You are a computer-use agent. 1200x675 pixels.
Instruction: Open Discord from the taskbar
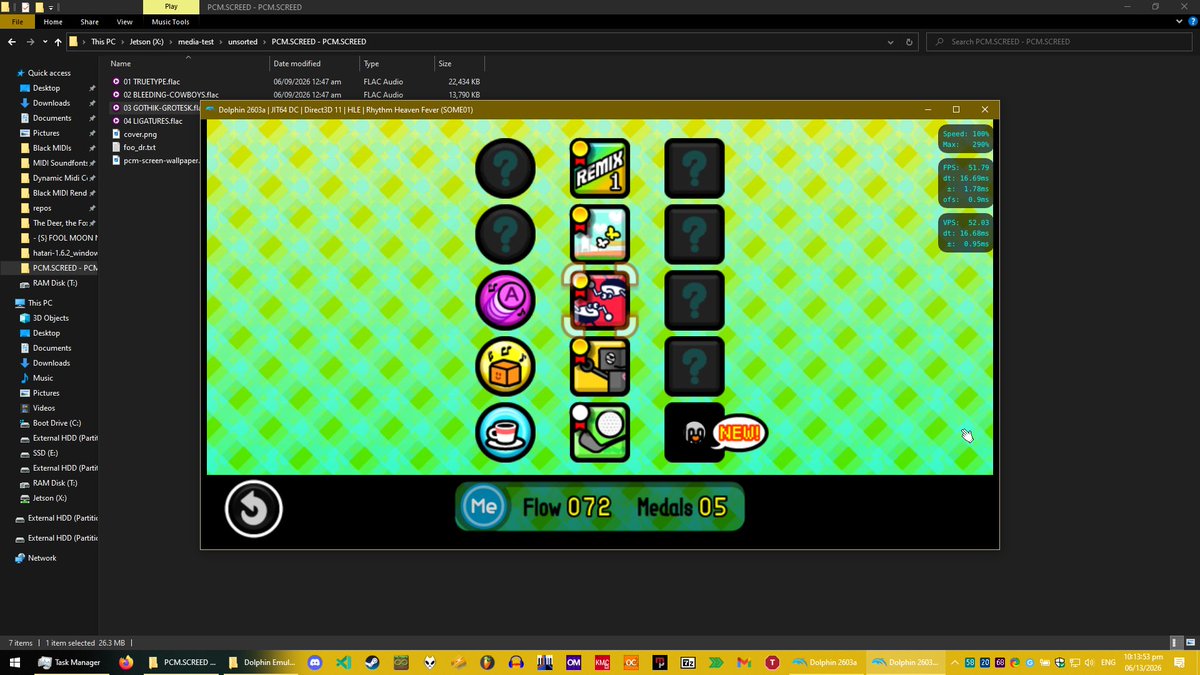tap(316, 662)
